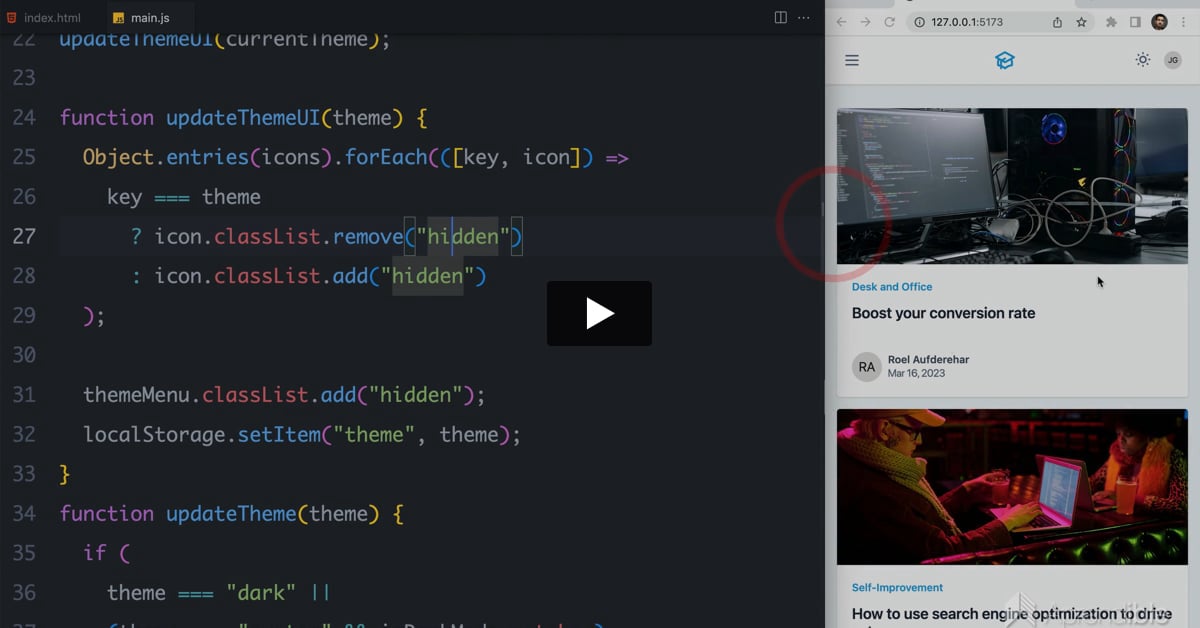Open the Chrome three-dot menu
This screenshot has height=628, width=1200.
pyautogui.click(x=1183, y=22)
